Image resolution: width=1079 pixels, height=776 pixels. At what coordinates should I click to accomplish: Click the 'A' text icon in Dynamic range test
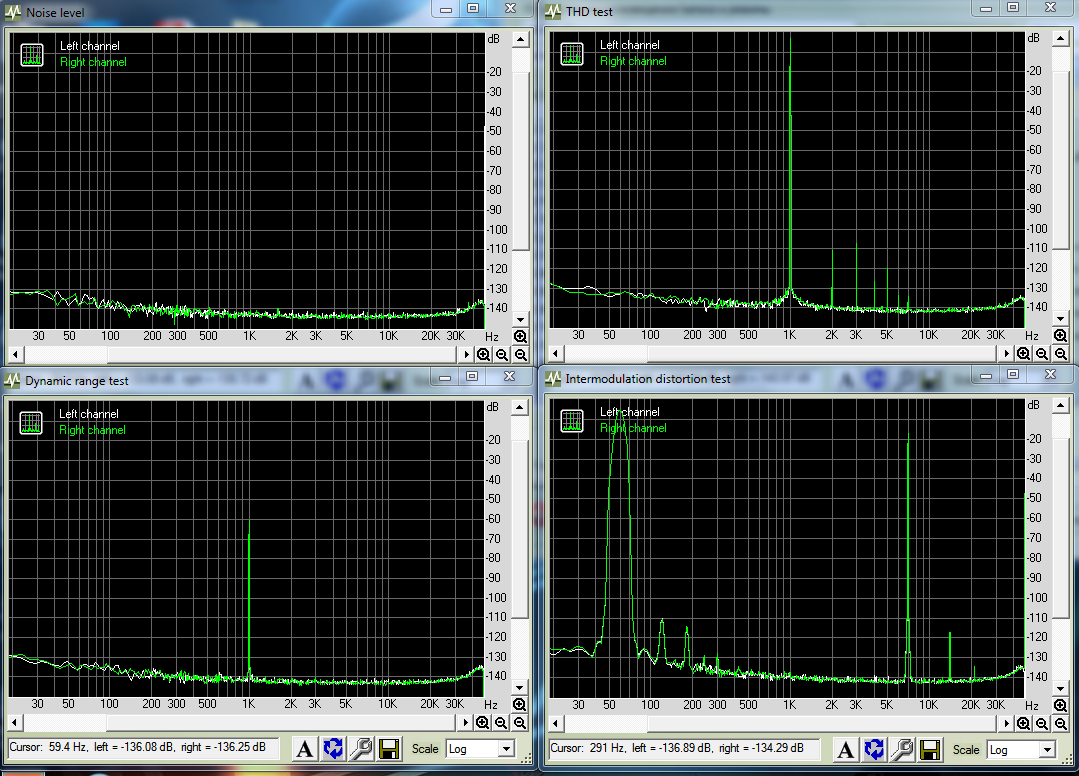click(x=304, y=748)
